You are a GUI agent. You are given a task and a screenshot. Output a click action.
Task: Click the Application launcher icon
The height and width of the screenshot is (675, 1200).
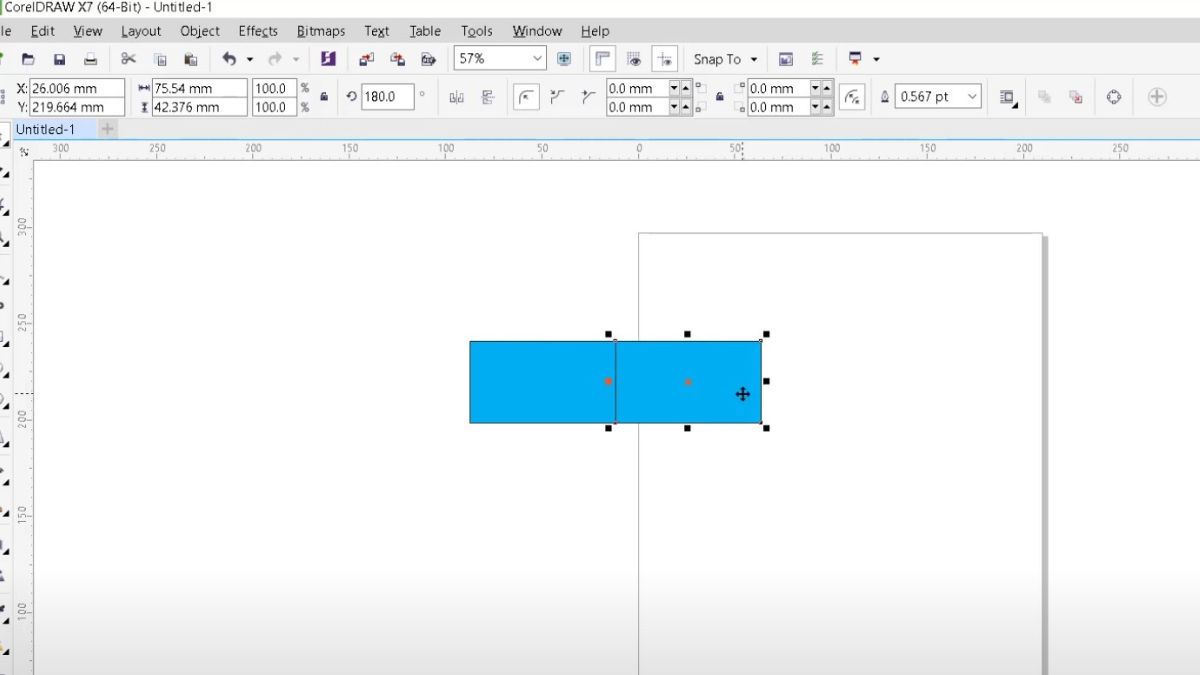(855, 59)
